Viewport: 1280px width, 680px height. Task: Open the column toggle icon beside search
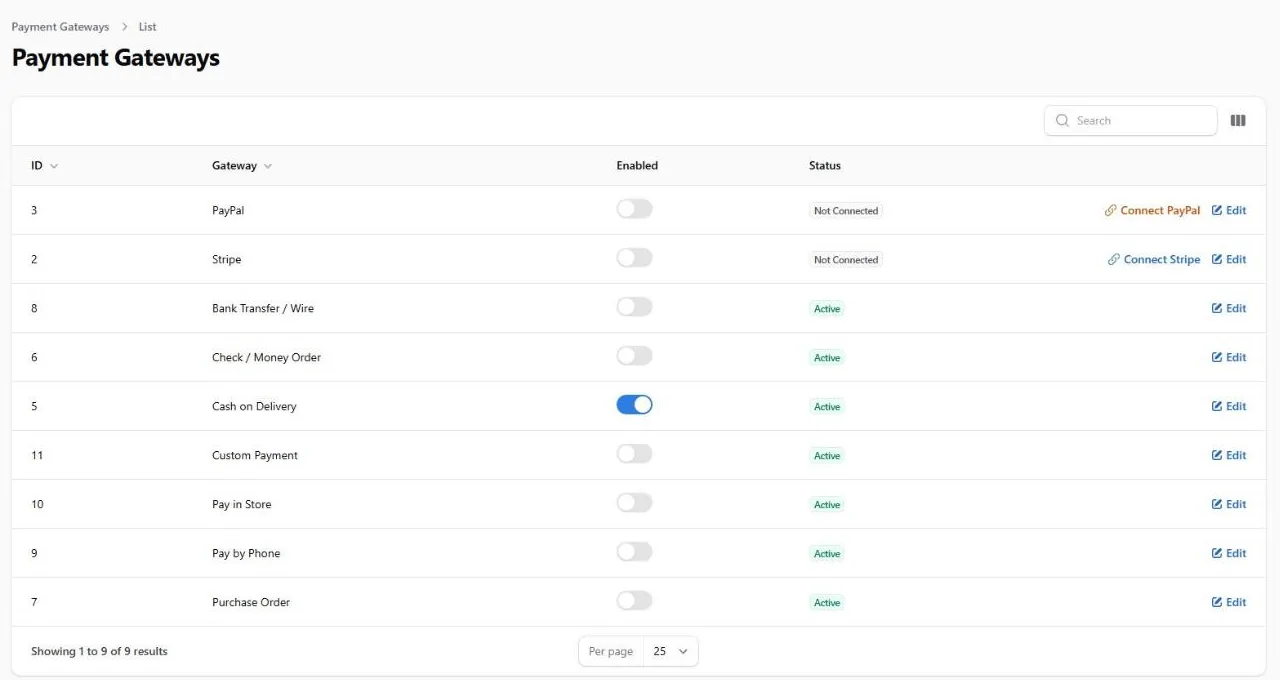point(1238,121)
